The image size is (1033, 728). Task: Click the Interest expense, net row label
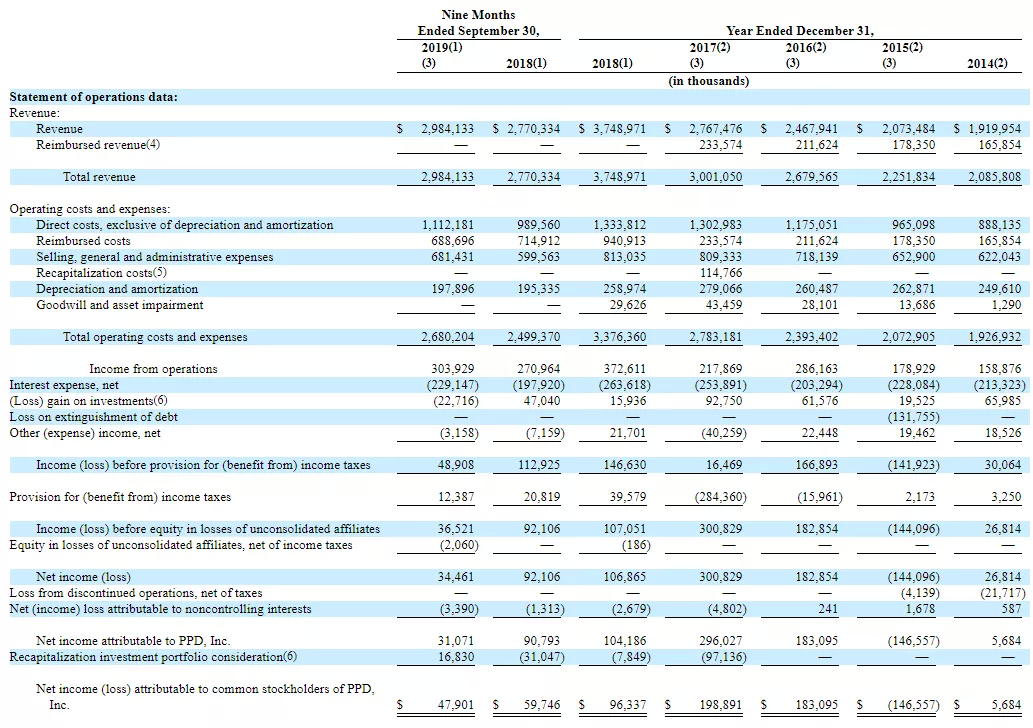coord(64,385)
